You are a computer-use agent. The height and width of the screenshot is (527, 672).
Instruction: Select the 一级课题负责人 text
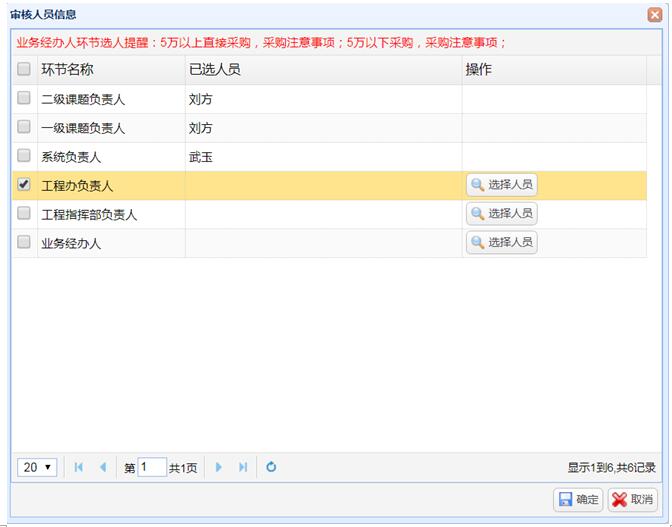pos(83,128)
